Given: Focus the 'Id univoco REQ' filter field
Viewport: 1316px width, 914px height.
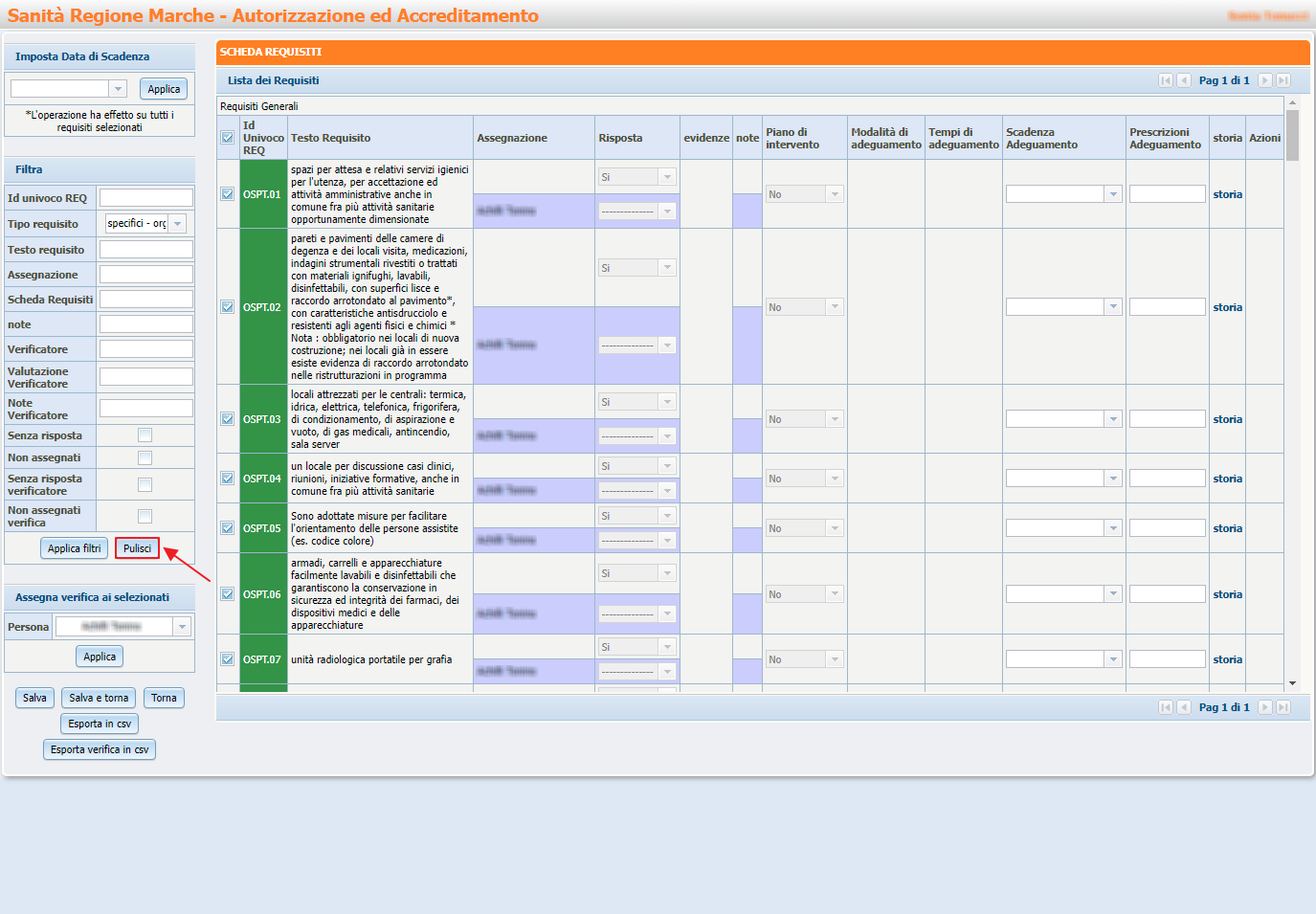Looking at the screenshot, I should (146, 198).
